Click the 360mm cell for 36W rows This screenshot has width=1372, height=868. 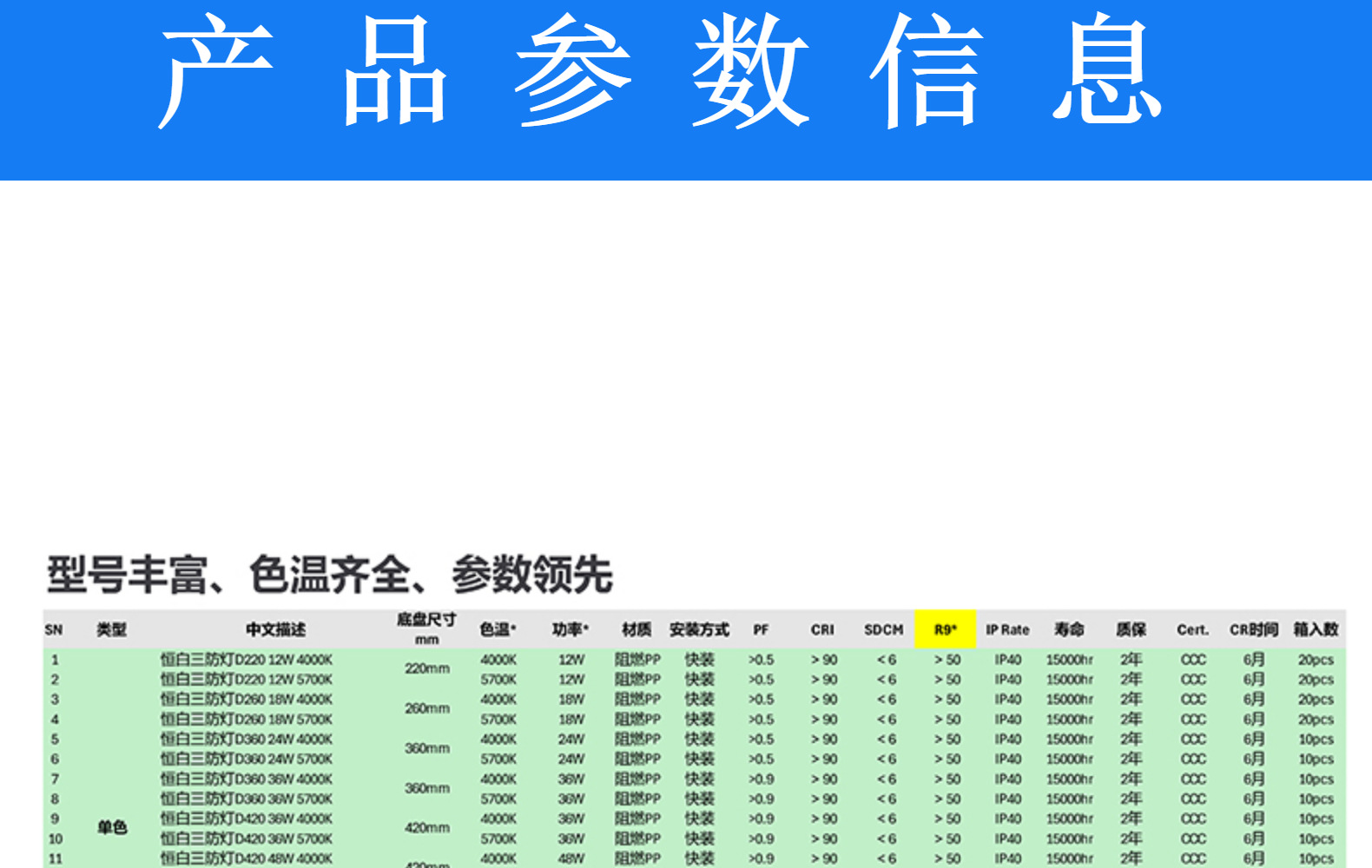[426, 789]
